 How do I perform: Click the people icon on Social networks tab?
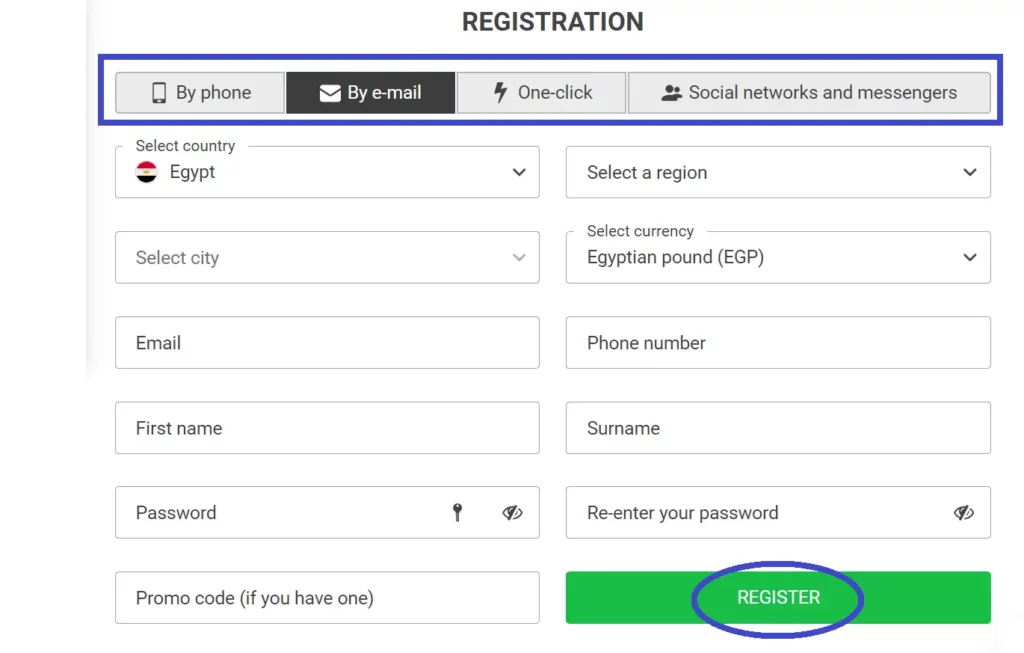coord(672,92)
